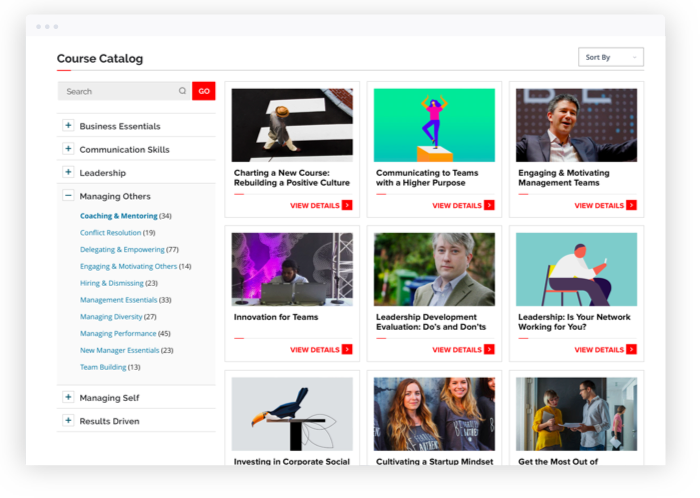Screen dimensions: 700x498
Task: Click the title Leadership Development Evaluation: Do's and Don'ts
Action: coord(431,322)
